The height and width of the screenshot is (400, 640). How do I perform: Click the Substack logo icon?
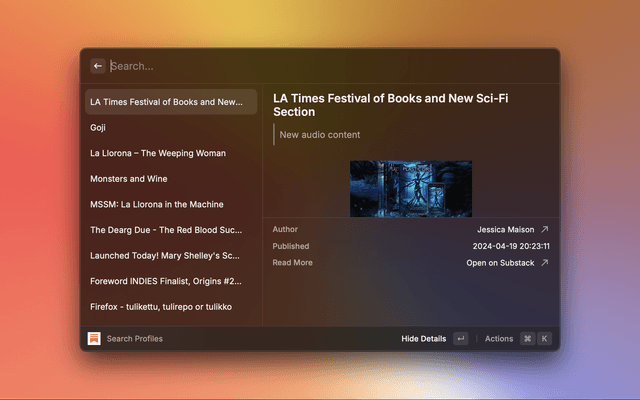94,339
